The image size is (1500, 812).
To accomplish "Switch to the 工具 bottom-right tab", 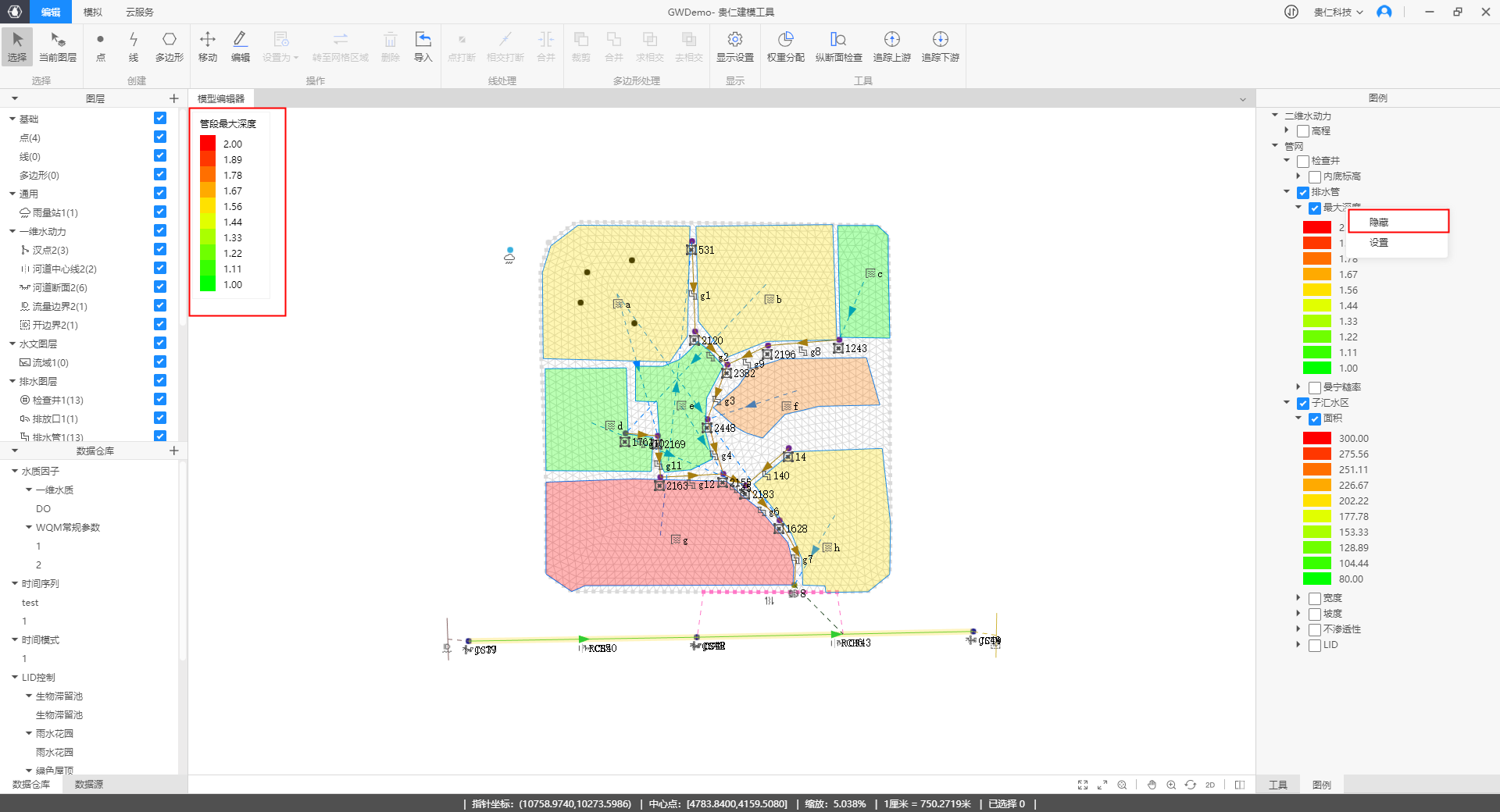I will click(1278, 785).
